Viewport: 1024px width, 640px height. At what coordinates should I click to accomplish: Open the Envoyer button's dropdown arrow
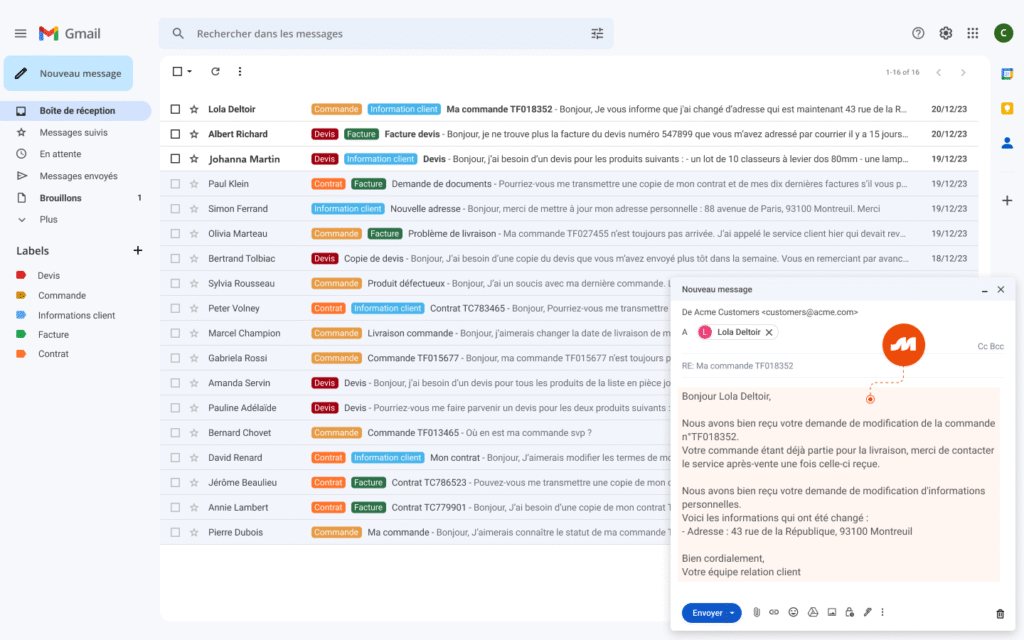coord(733,612)
